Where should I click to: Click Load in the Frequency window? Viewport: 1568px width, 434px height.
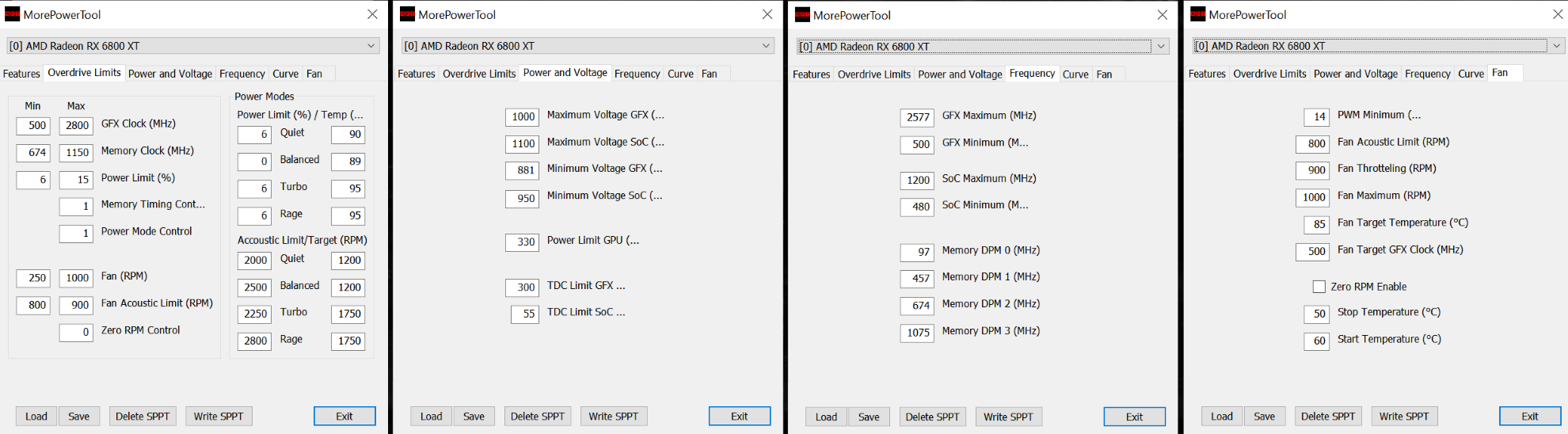click(x=826, y=417)
